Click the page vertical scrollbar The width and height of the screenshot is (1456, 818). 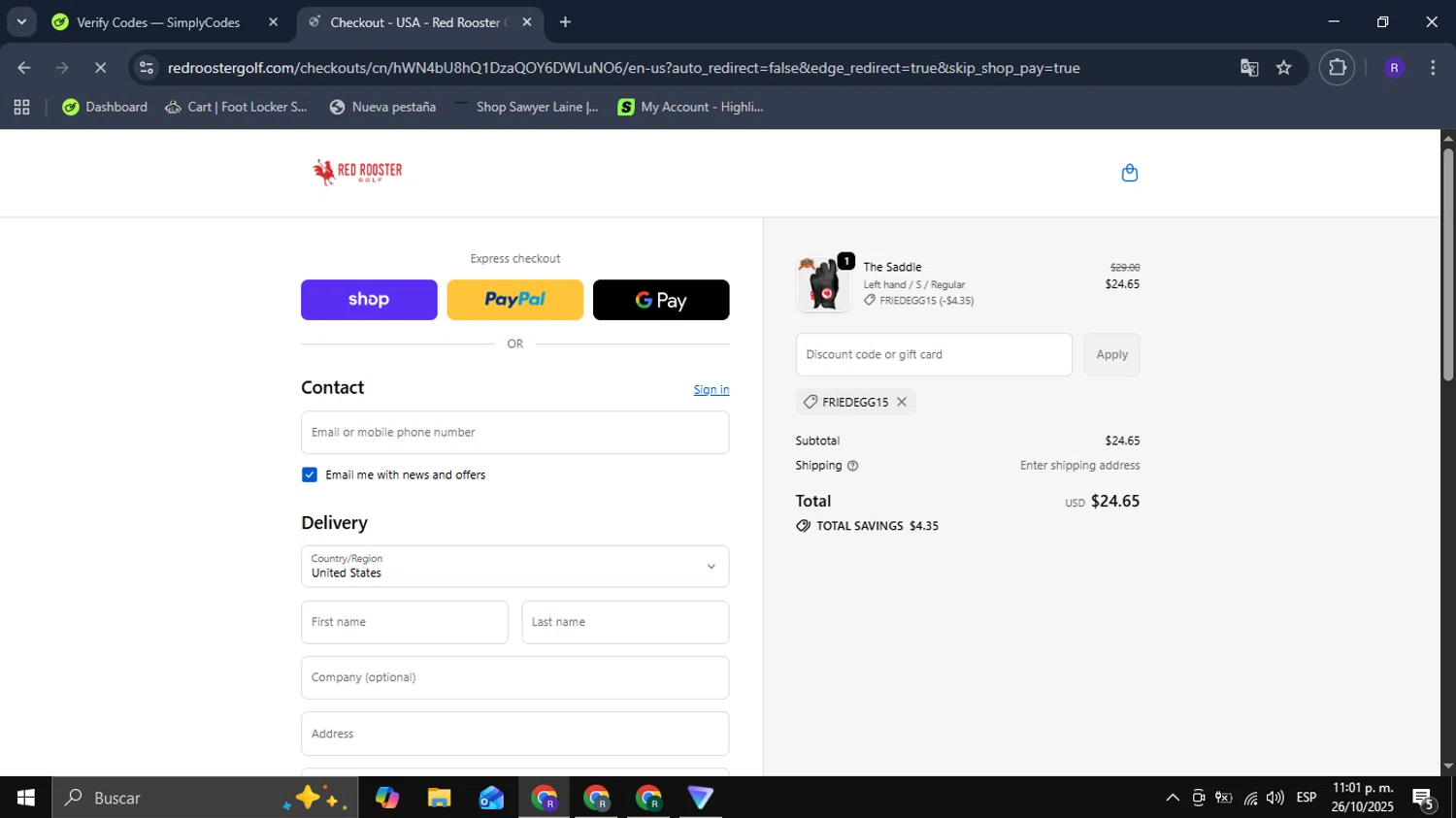(x=1447, y=264)
